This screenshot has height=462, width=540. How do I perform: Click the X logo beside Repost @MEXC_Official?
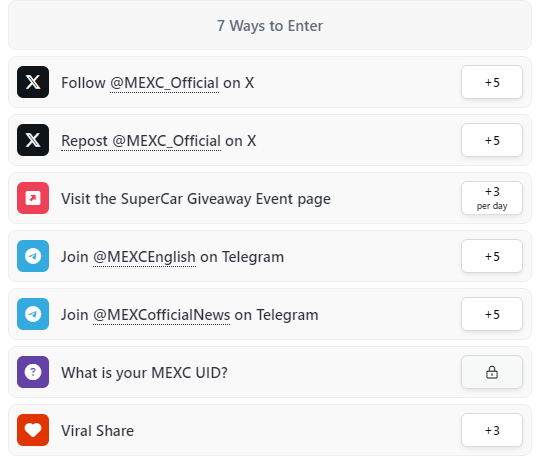pyautogui.click(x=33, y=140)
